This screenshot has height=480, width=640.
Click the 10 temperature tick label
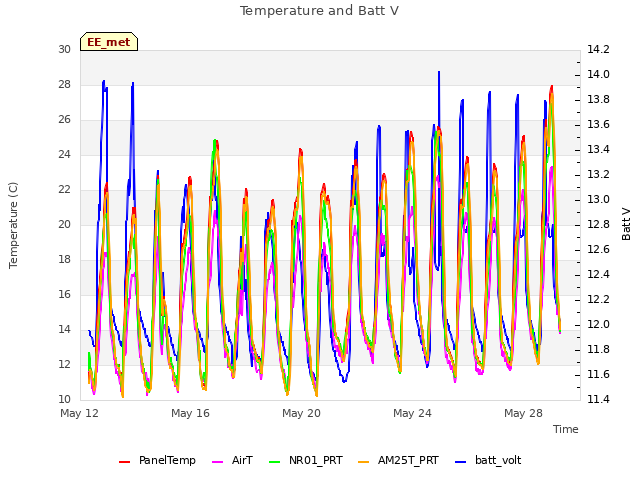64,399
